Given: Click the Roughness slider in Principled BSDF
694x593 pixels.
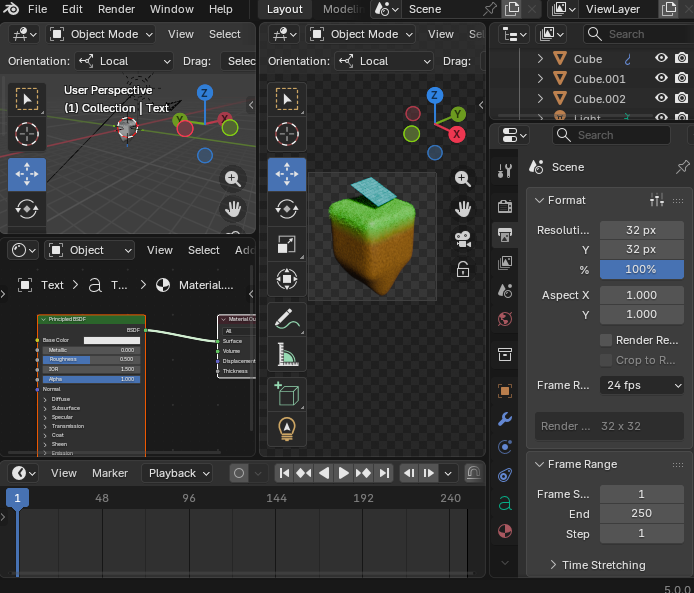Looking at the screenshot, I should (90, 359).
